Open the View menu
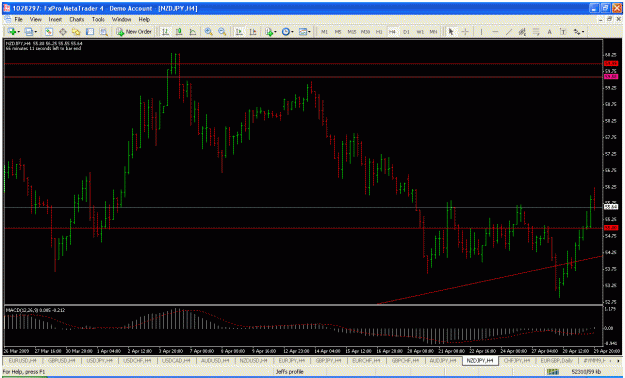Image resolution: width=625 pixels, height=378 pixels. click(35, 19)
